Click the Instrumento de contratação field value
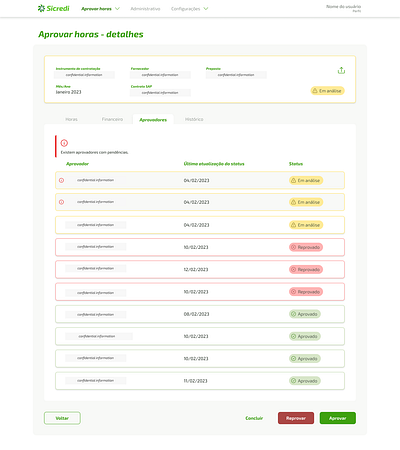This screenshot has width=400, height=450. click(x=84, y=75)
